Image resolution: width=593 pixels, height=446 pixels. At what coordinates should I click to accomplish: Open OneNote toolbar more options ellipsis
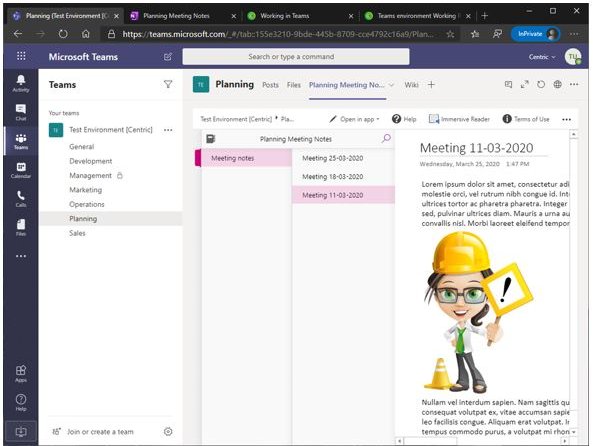click(x=566, y=120)
